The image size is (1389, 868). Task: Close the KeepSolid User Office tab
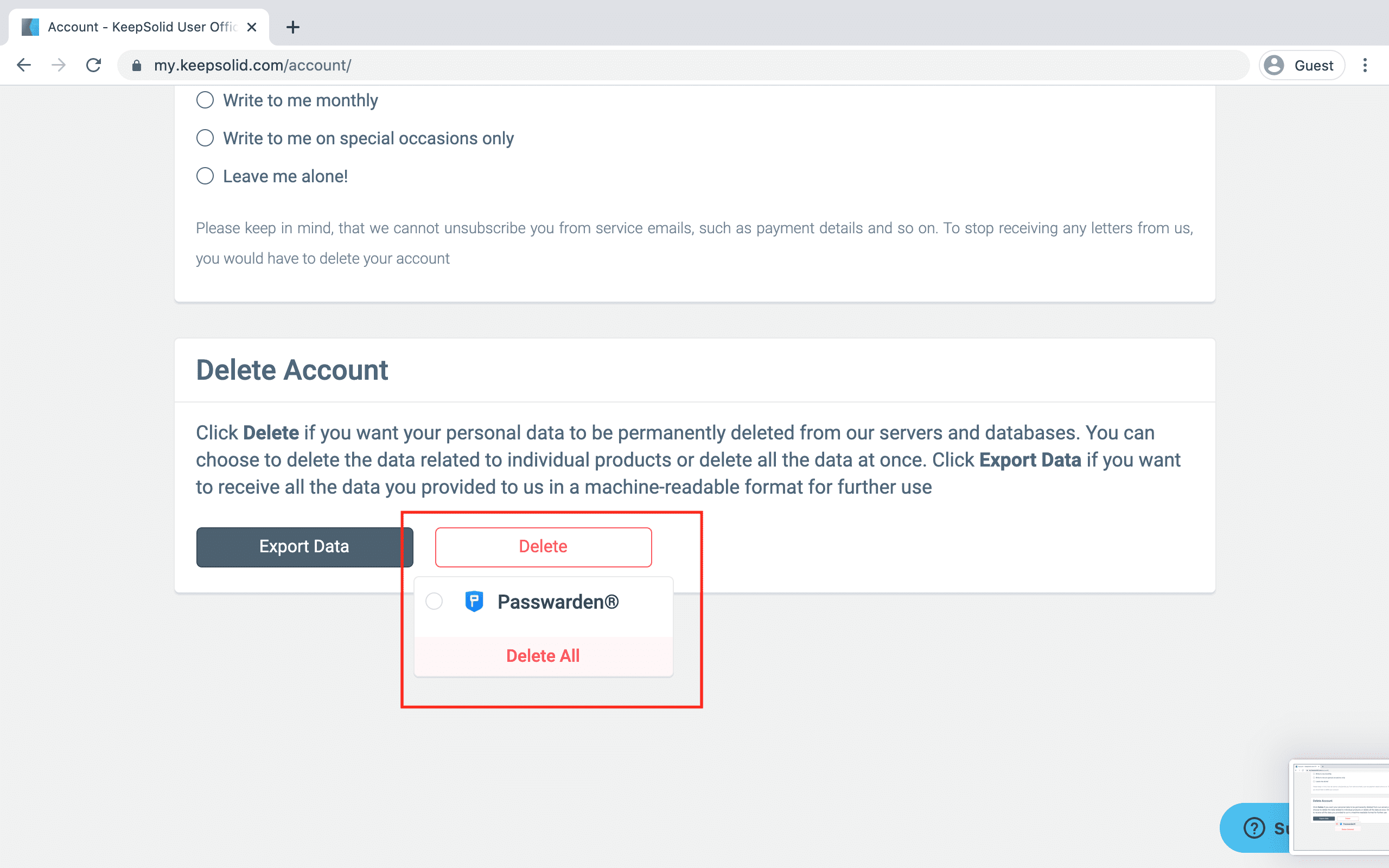251,27
